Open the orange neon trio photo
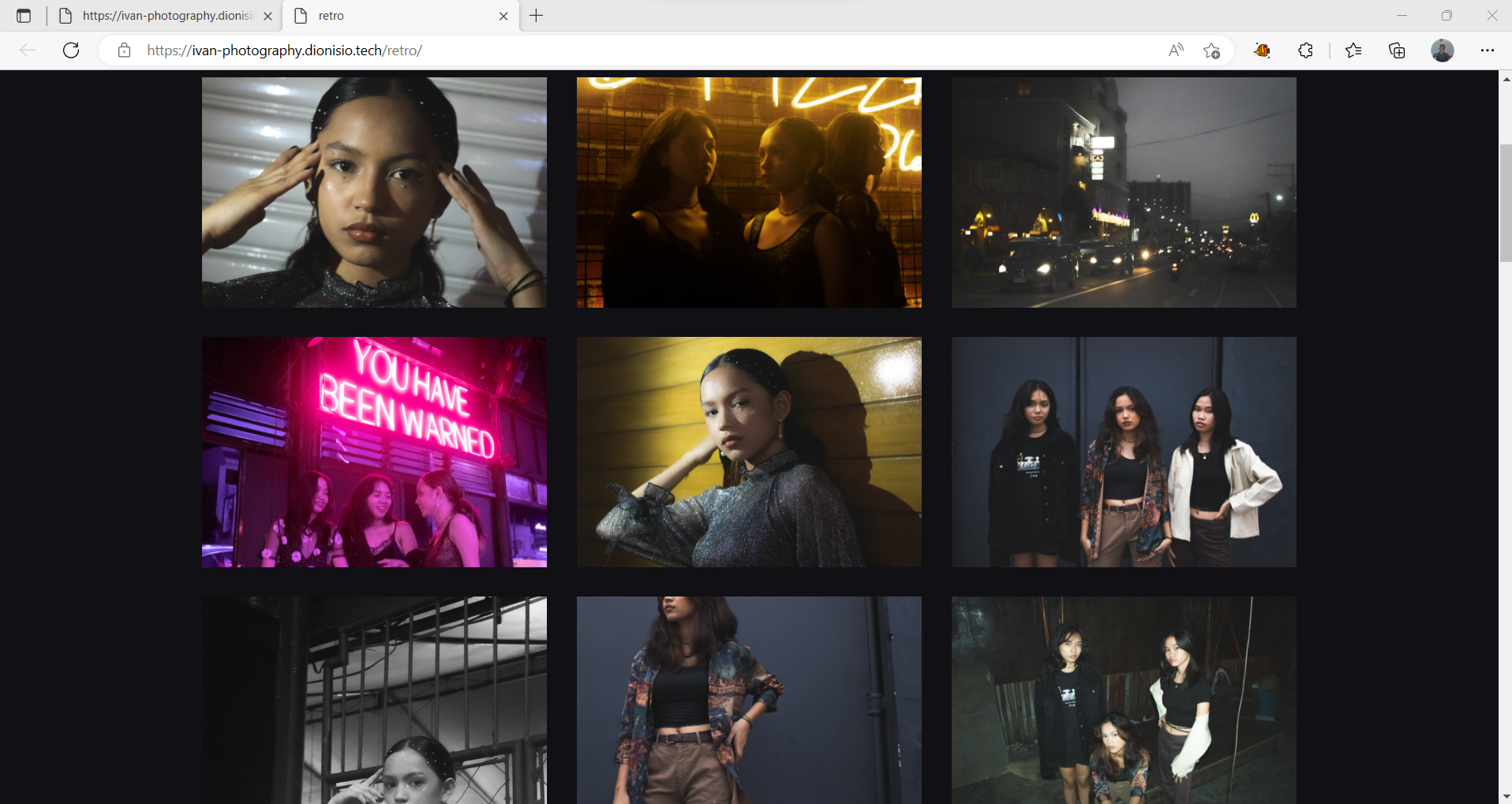The height and width of the screenshot is (804, 1512). click(x=749, y=193)
